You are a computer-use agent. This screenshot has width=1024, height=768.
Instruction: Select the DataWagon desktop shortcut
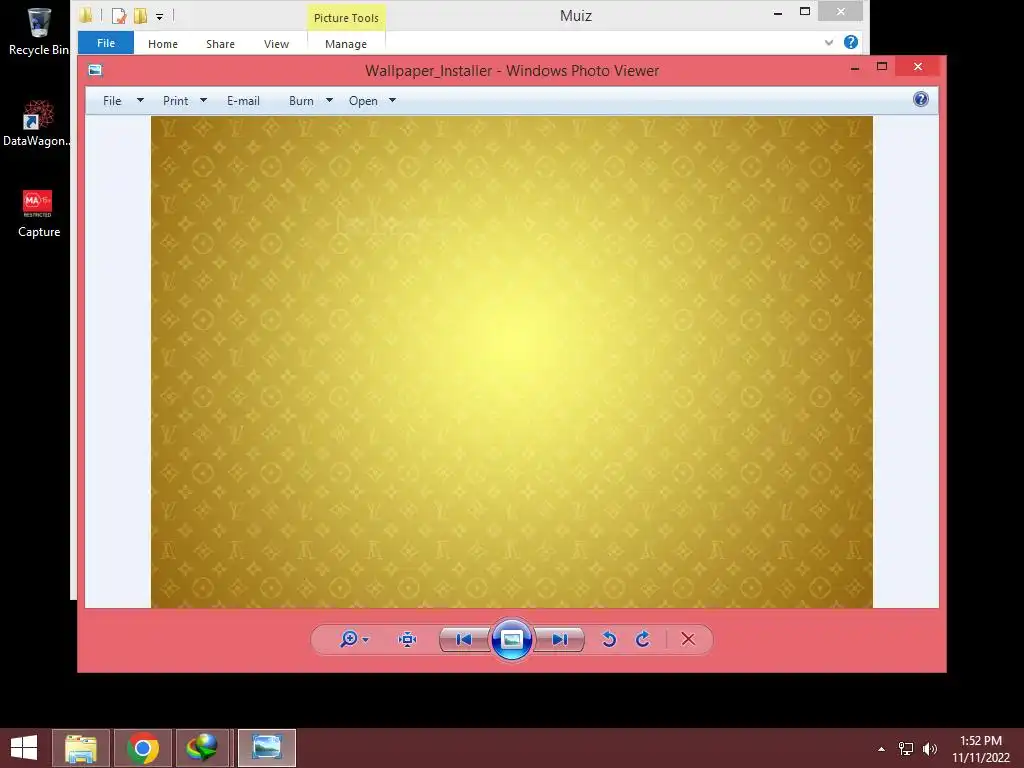point(37,124)
